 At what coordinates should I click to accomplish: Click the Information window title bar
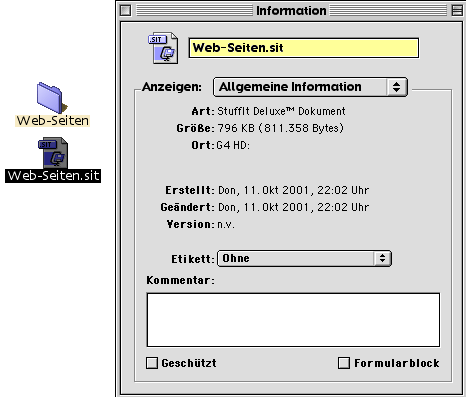[x=291, y=10]
